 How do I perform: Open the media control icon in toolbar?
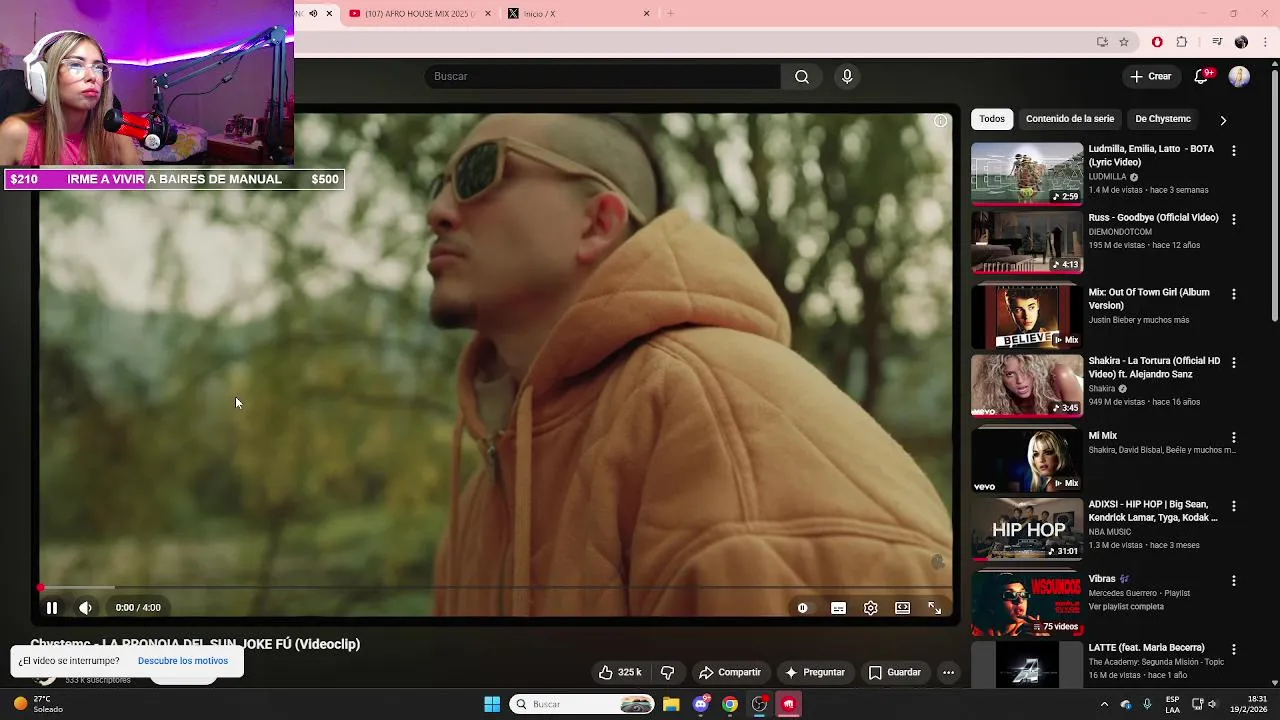(1217, 42)
